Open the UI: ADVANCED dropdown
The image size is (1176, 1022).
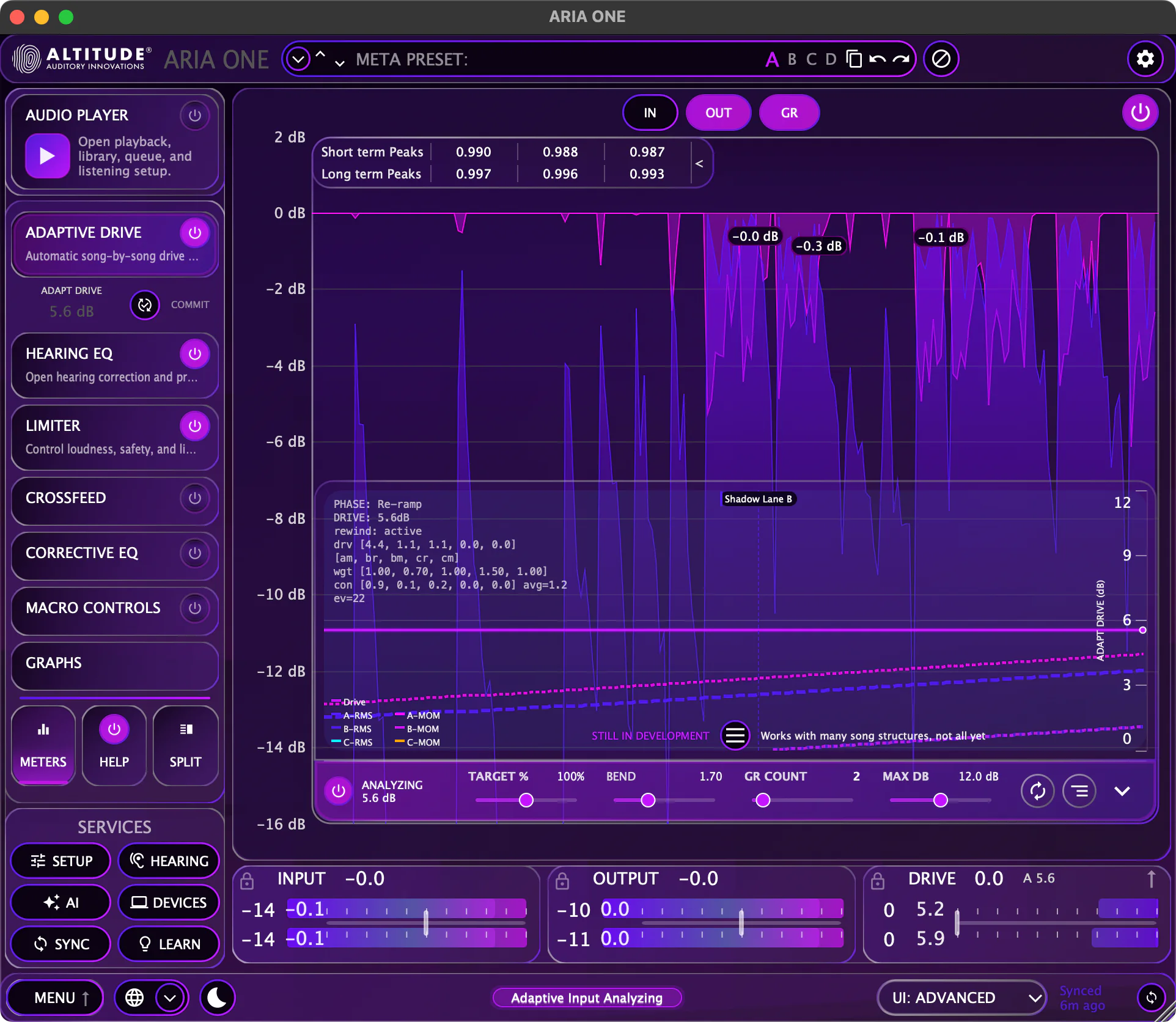[x=963, y=998]
